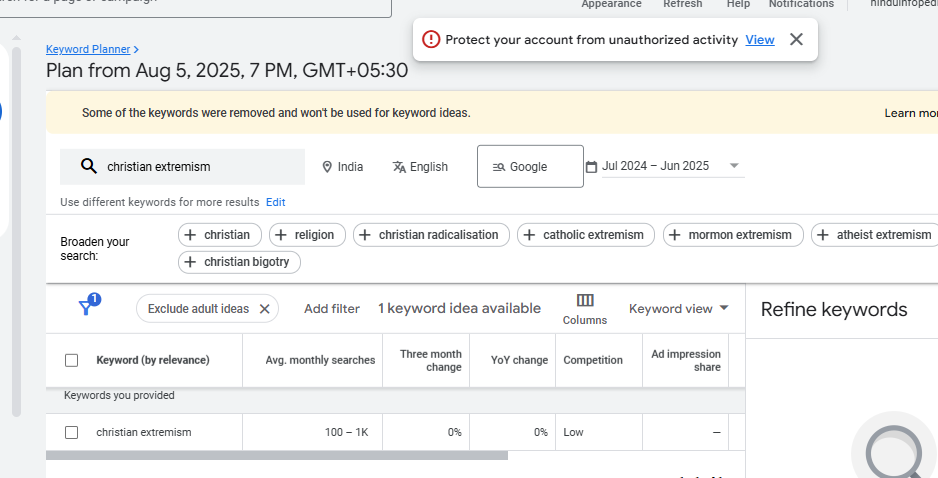Open Appearance in the top bar
938x478 pixels.
(611, 4)
